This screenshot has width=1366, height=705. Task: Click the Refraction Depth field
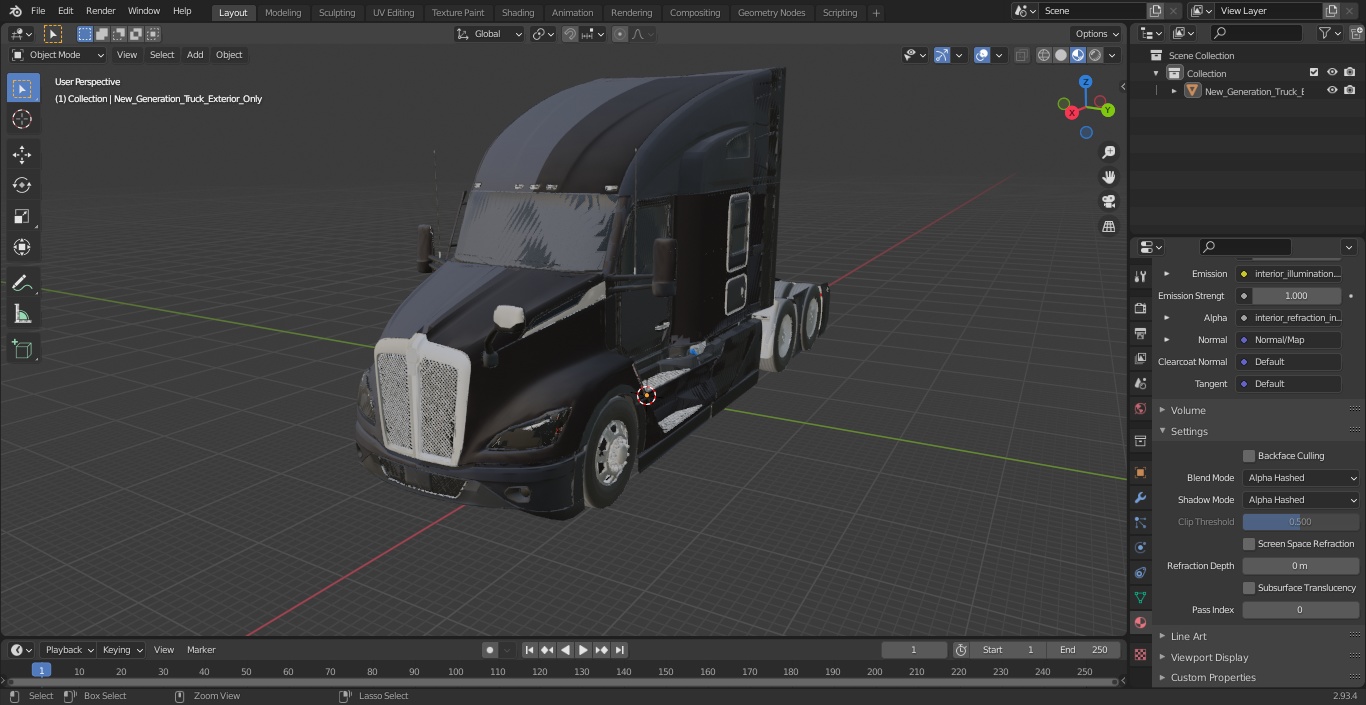(1301, 566)
